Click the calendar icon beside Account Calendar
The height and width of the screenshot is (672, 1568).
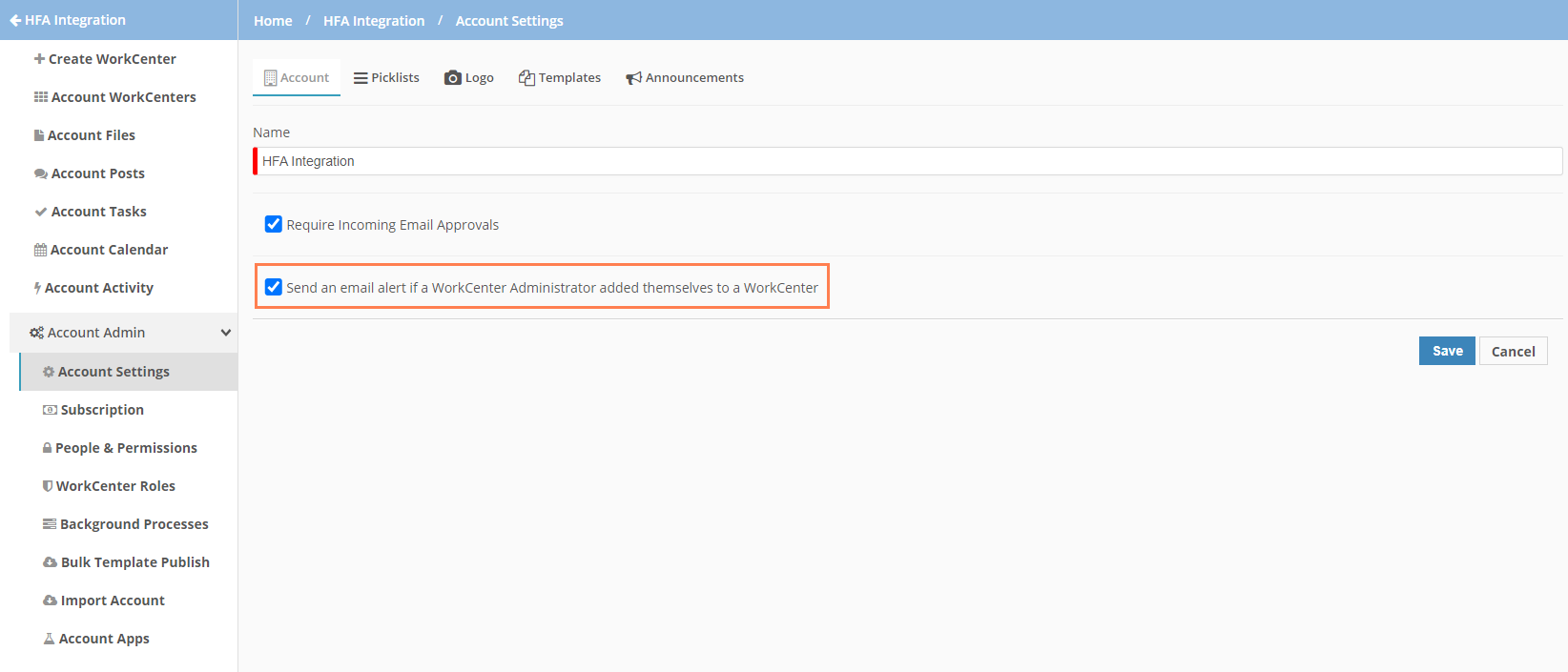click(x=40, y=250)
